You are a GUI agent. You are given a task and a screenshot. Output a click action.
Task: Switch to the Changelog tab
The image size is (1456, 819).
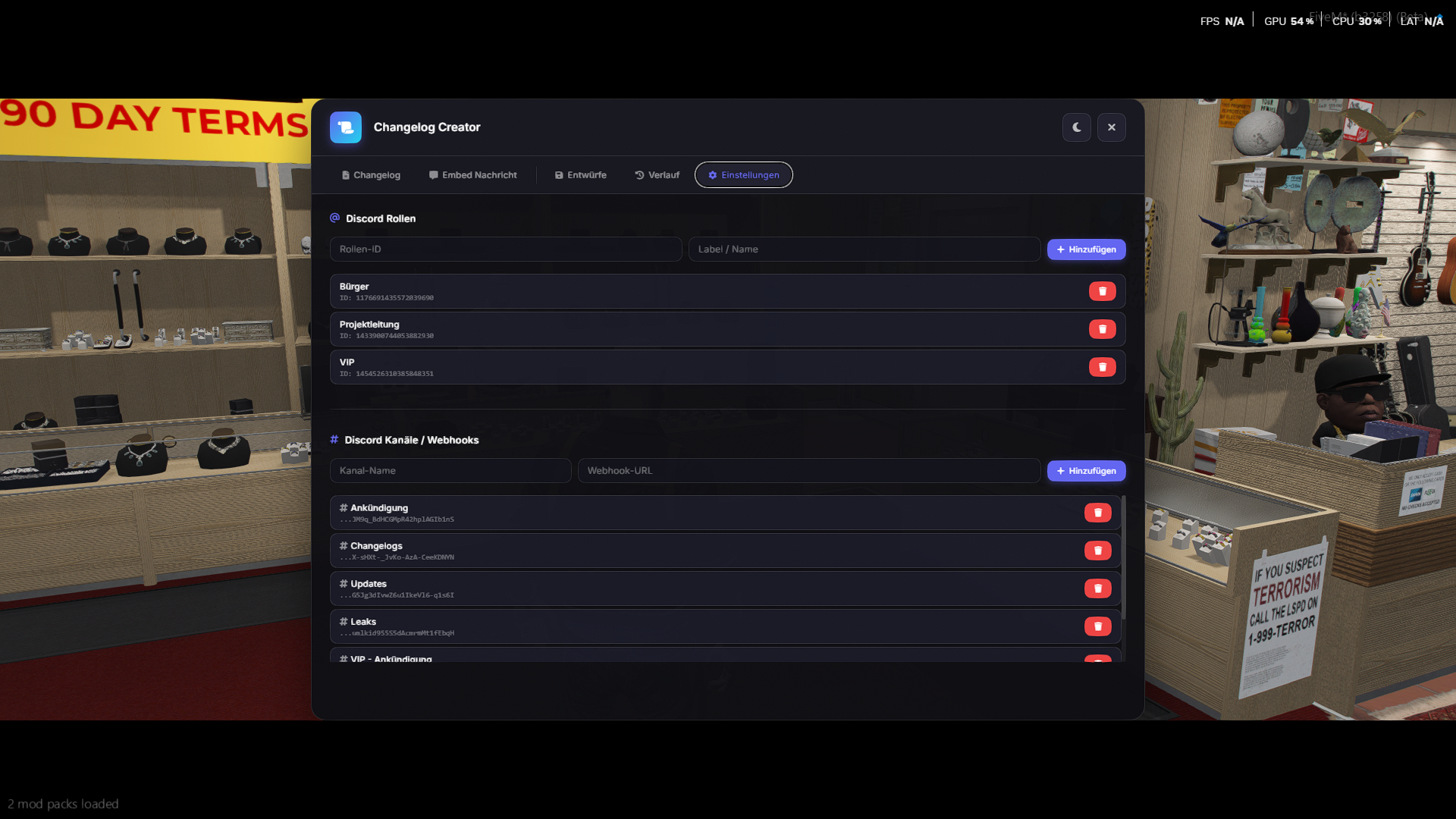[x=371, y=175]
